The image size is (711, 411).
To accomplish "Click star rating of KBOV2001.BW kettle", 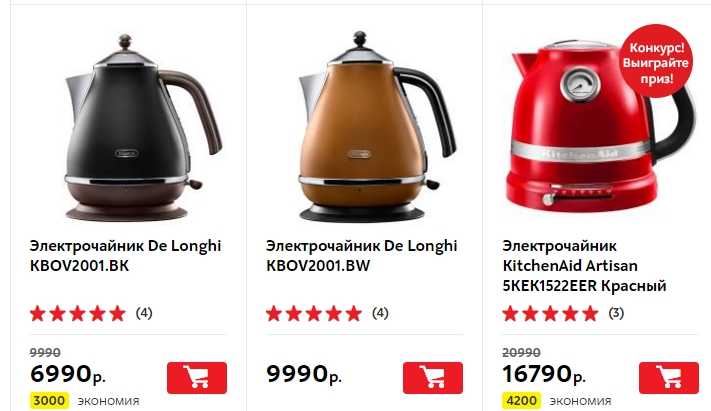I will click(314, 313).
